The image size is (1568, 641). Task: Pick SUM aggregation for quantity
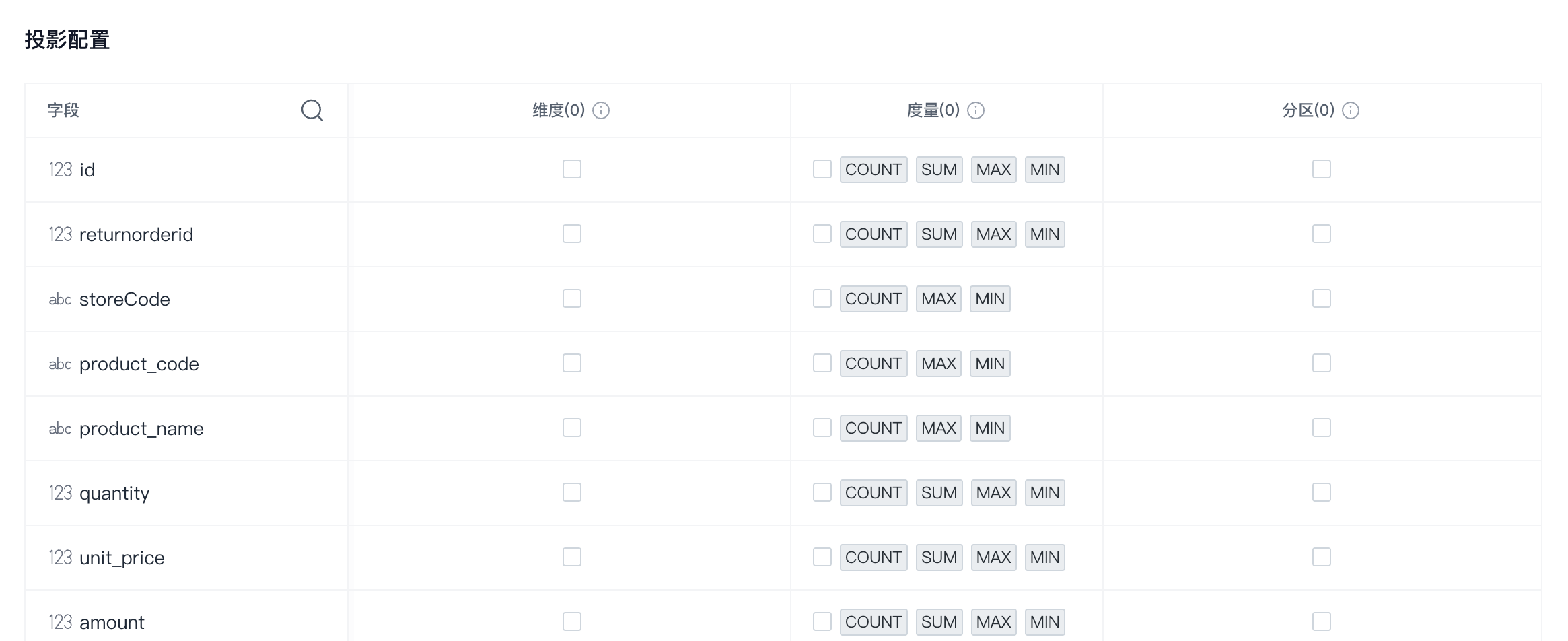click(x=939, y=493)
